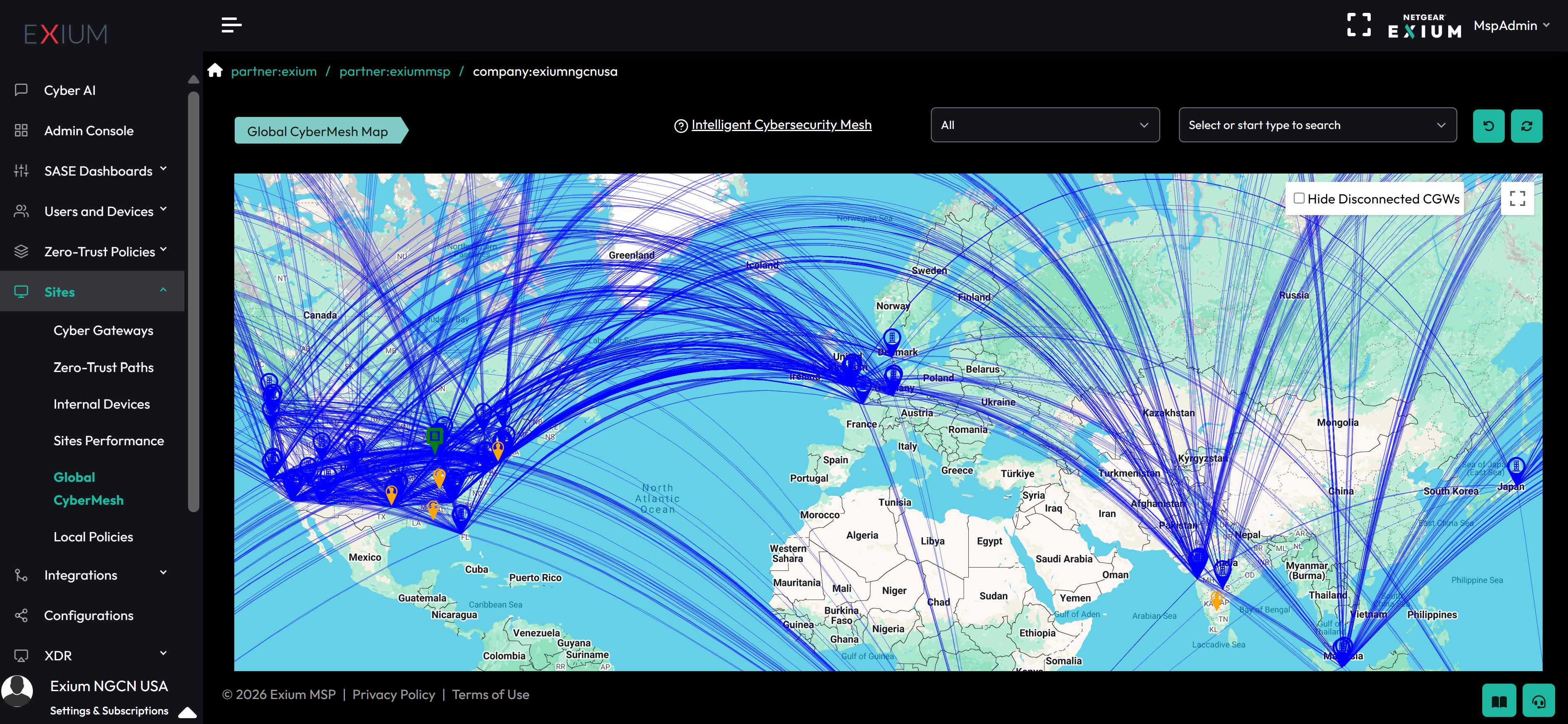Expand Settings & Subscriptions up arrow

point(188,712)
